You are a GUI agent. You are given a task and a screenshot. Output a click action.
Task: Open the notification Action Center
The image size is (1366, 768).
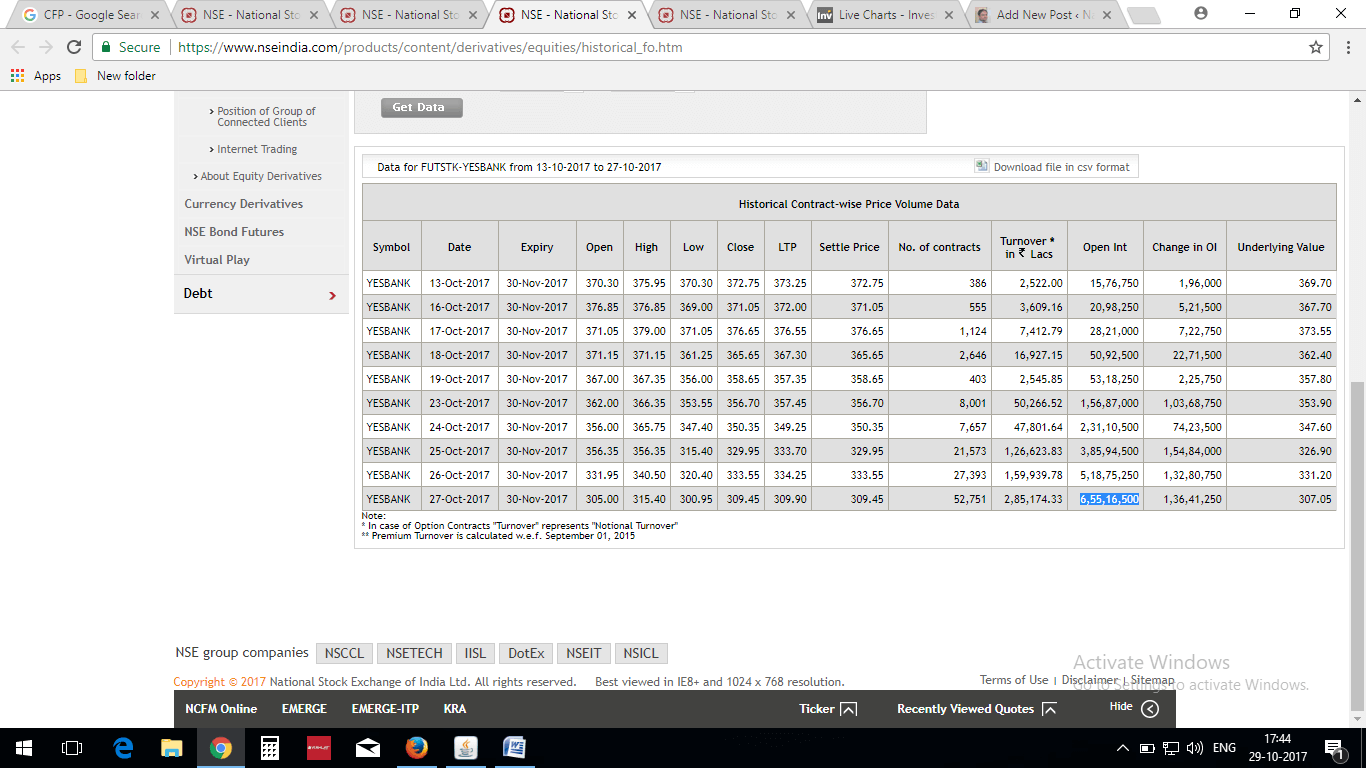coord(1333,748)
